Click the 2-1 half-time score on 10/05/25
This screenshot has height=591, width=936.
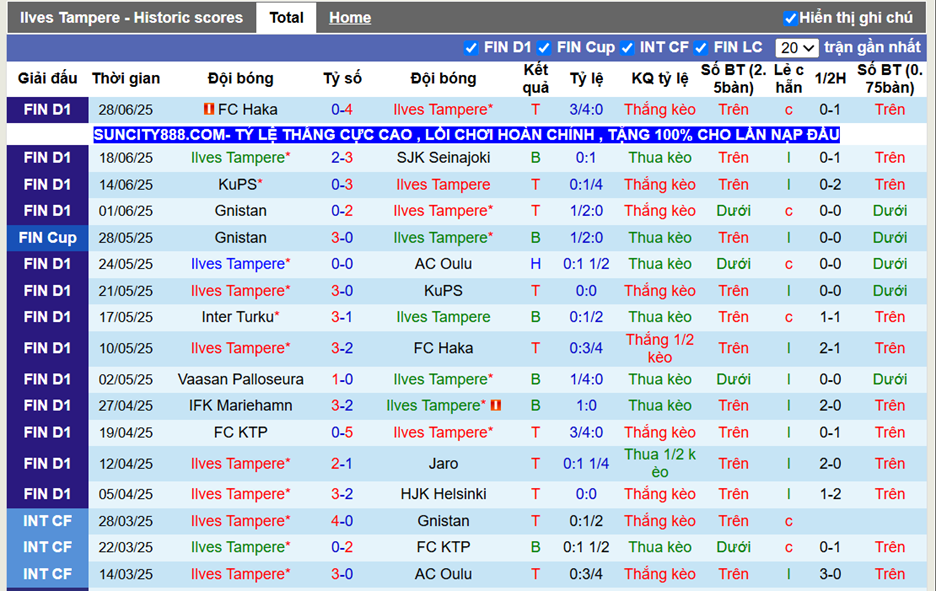pyautogui.click(x=830, y=348)
